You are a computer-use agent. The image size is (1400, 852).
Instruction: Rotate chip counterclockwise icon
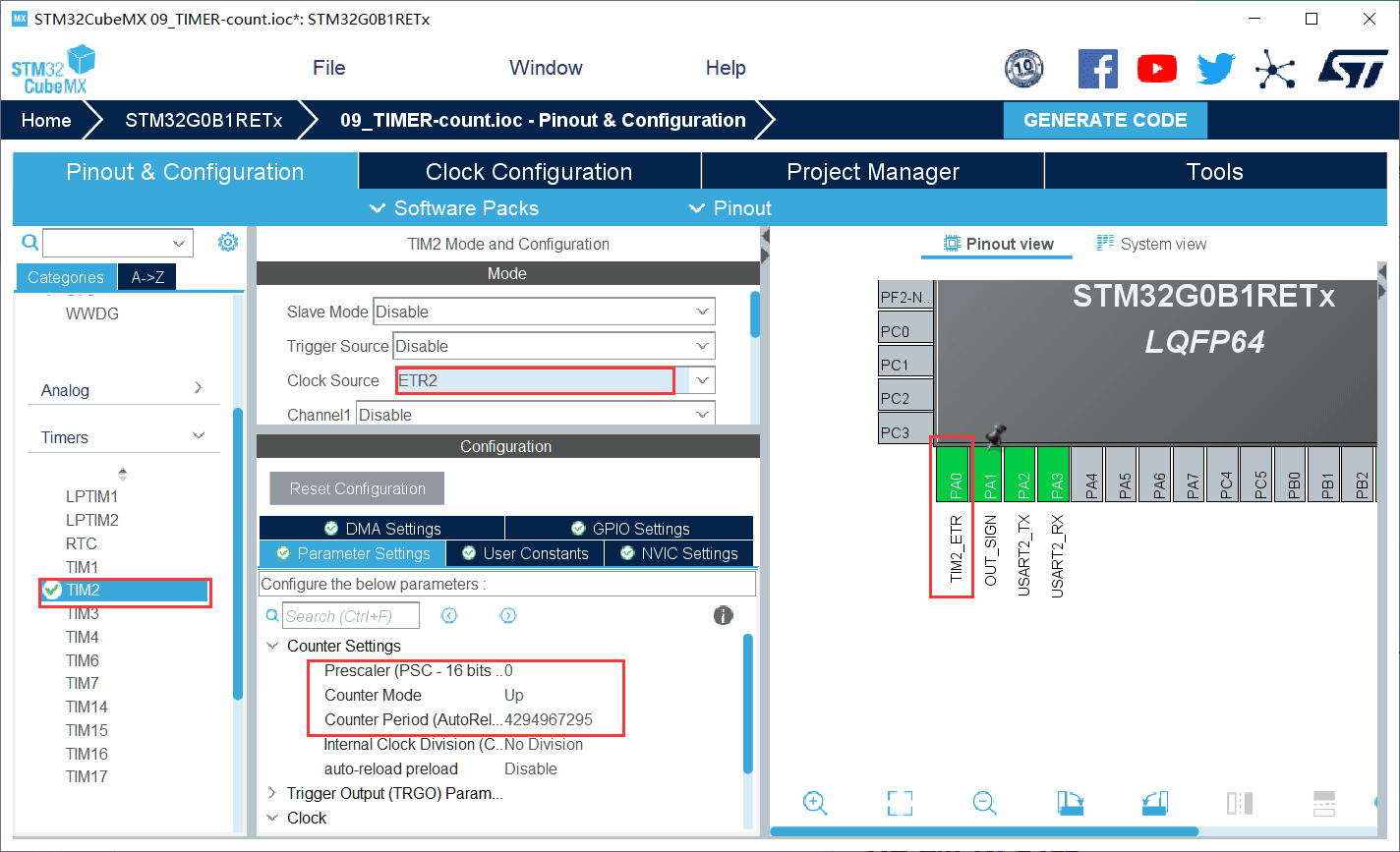[x=1155, y=803]
